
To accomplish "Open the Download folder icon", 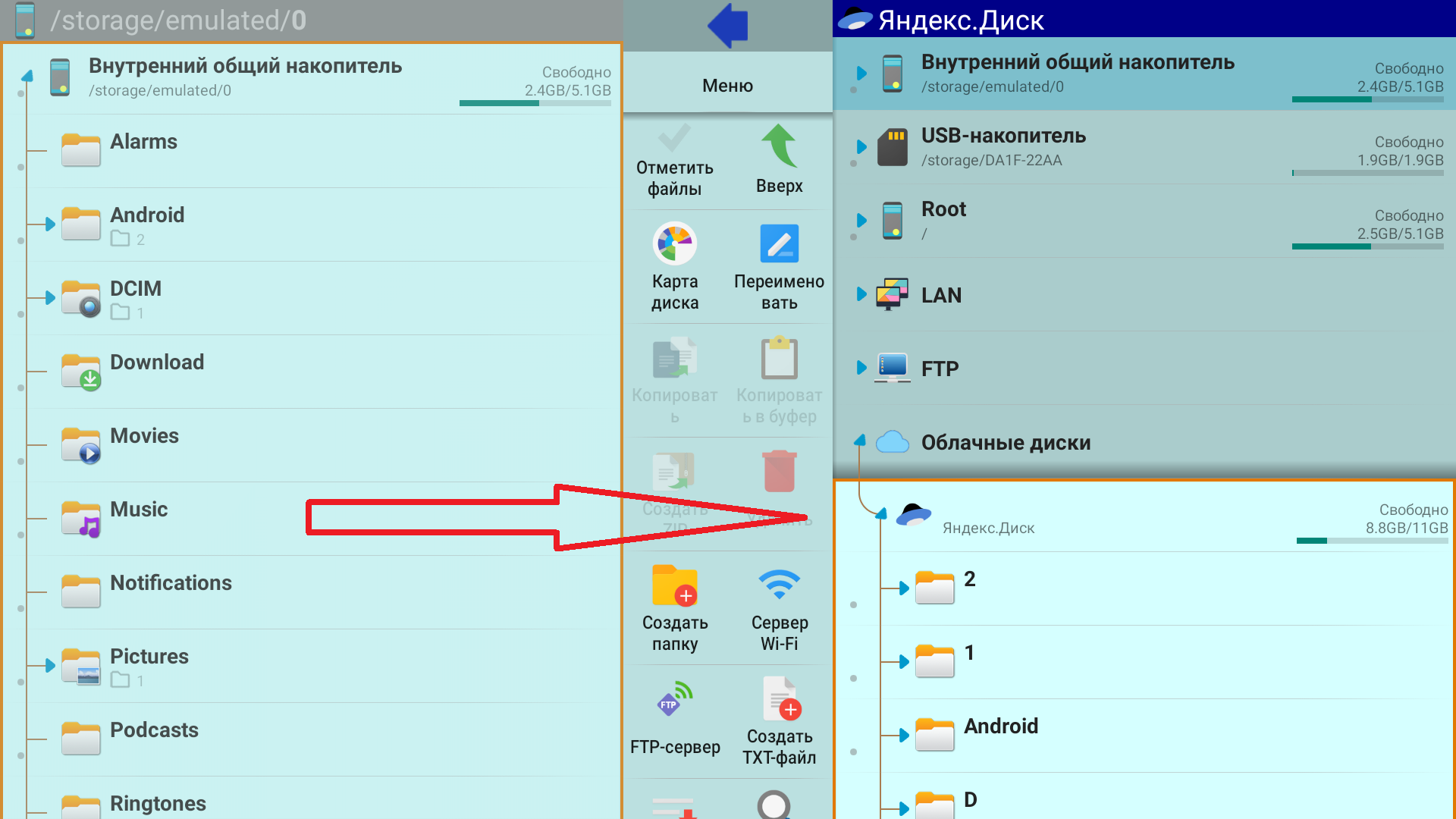I will coord(81,371).
